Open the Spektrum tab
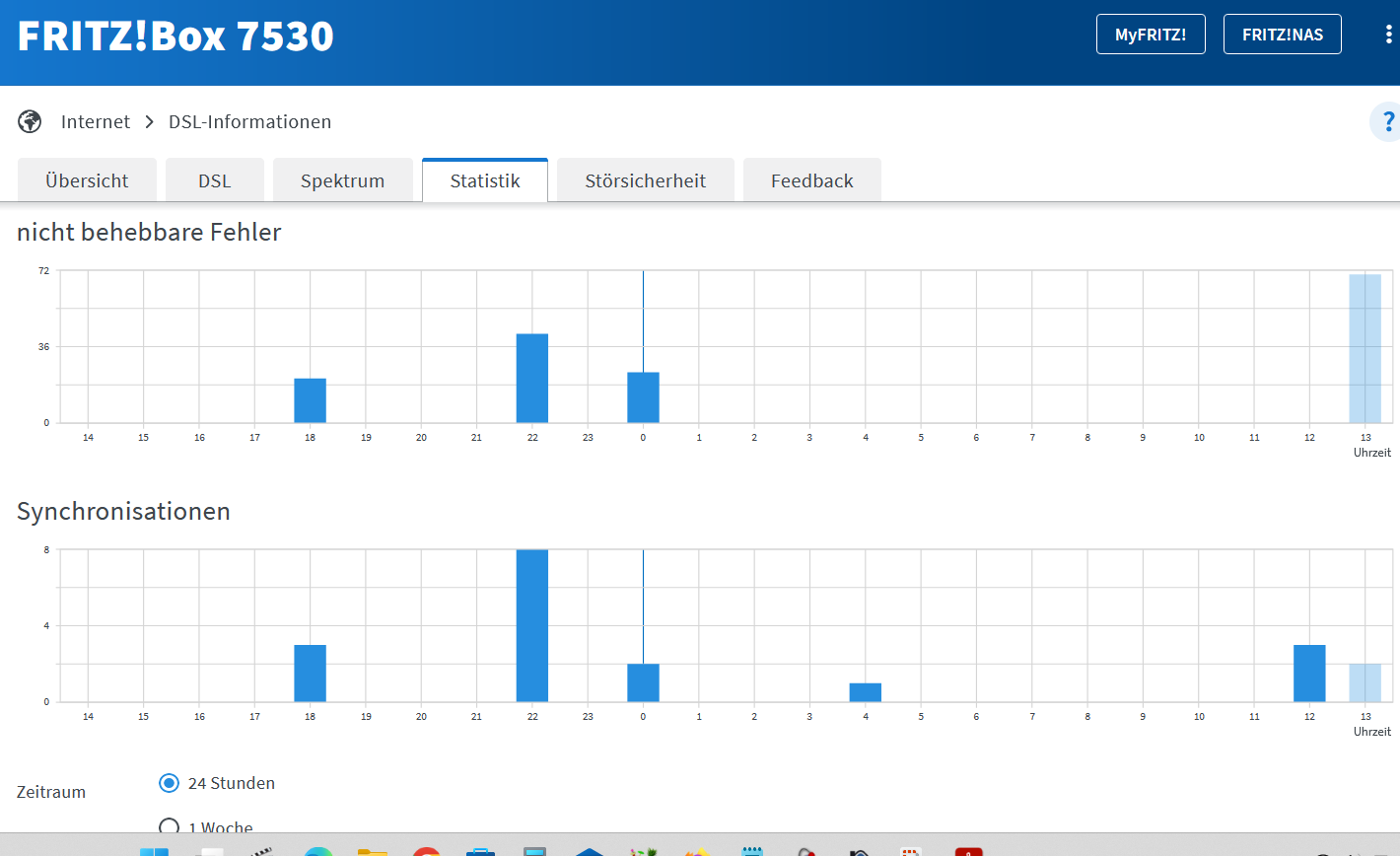Image resolution: width=1400 pixels, height=856 pixels. (342, 180)
